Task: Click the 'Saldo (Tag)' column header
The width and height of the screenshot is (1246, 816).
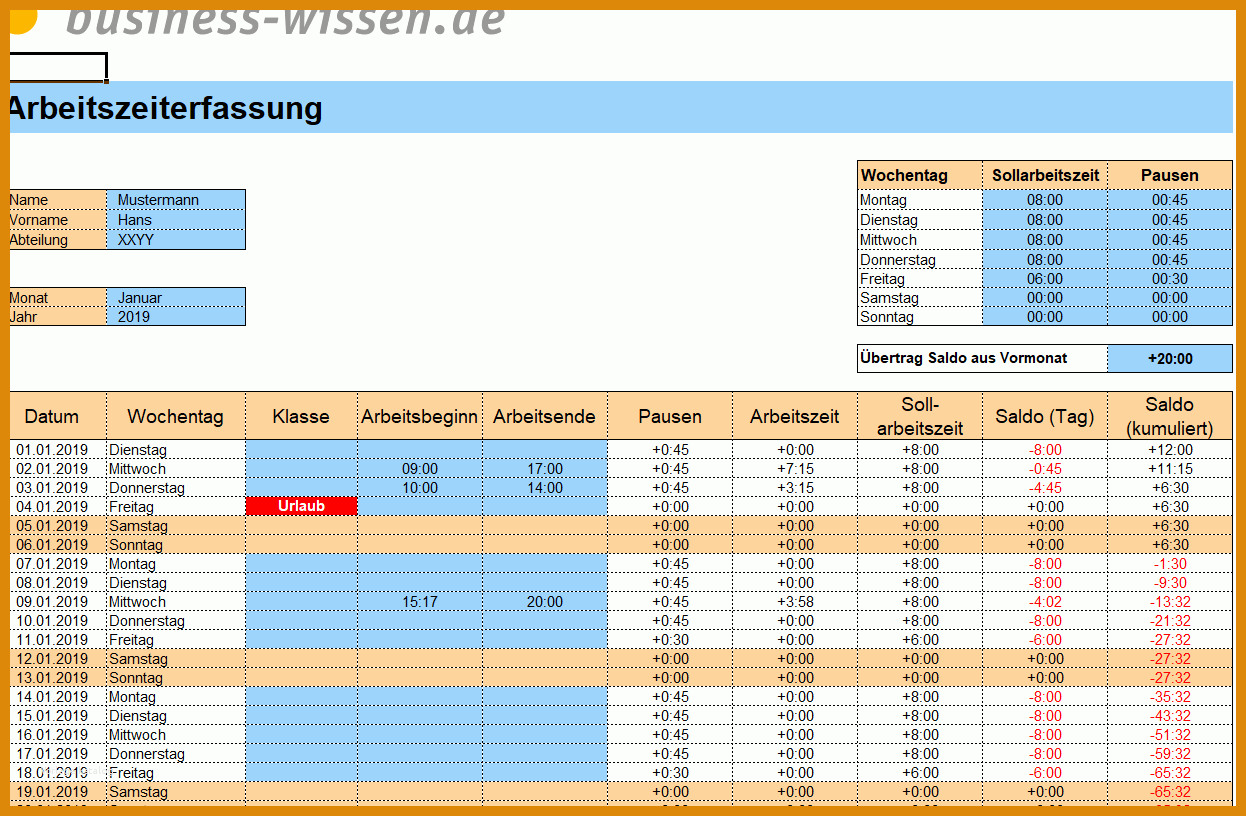Action: click(1045, 416)
